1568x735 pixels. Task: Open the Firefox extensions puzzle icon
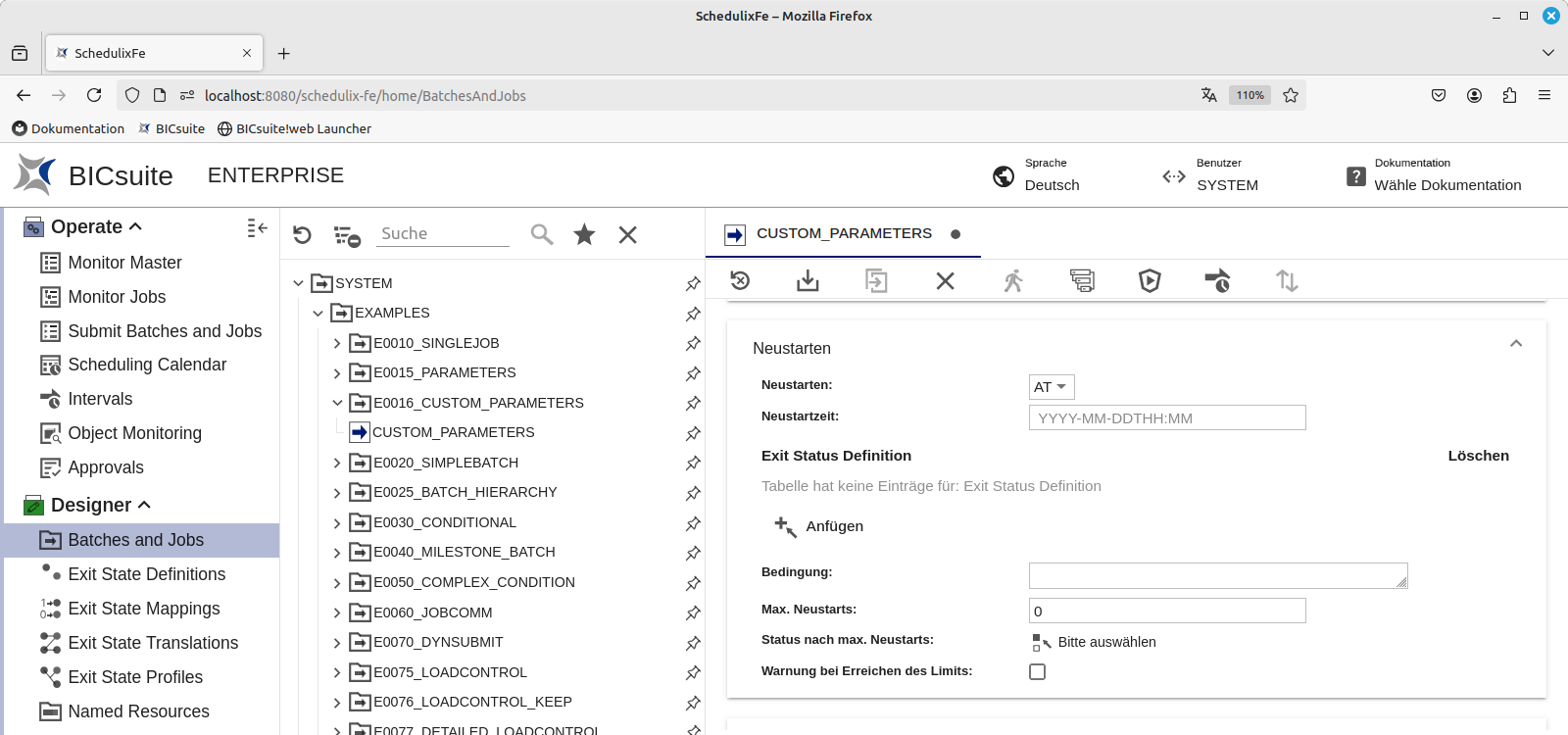pyautogui.click(x=1509, y=95)
